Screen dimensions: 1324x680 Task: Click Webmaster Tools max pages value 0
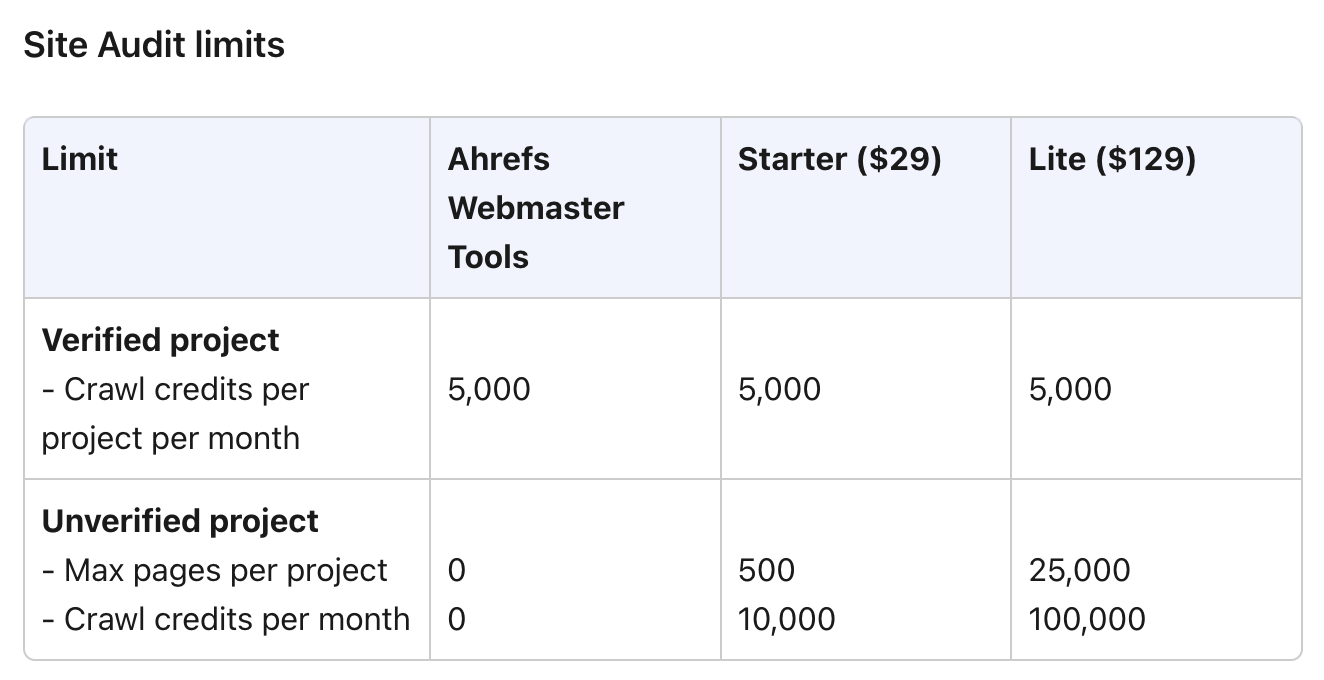point(457,570)
